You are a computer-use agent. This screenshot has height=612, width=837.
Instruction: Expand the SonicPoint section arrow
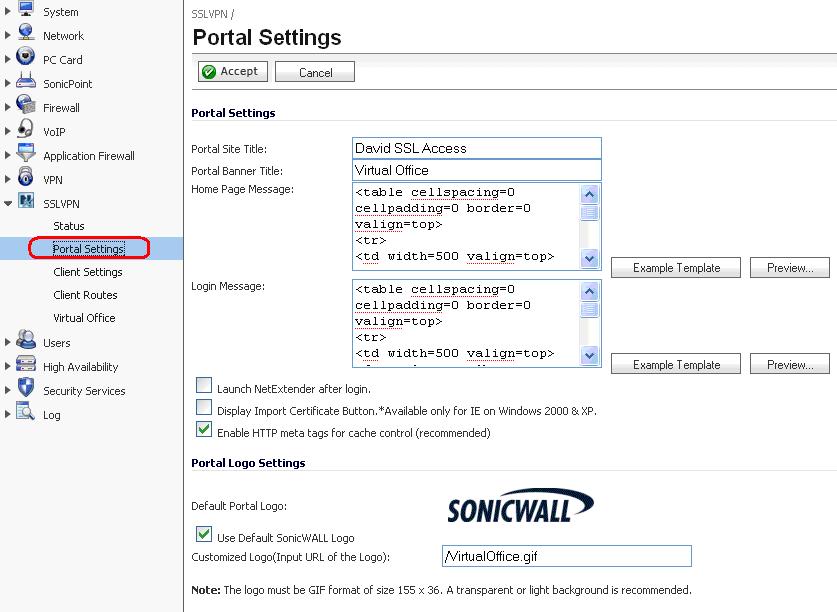click(x=7, y=83)
